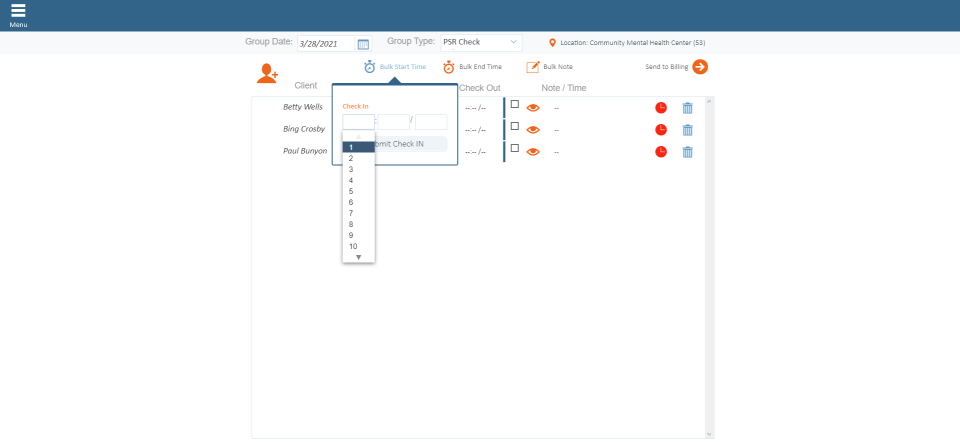Open the Check In minutes dropdown
The image size is (960, 442).
point(393,122)
